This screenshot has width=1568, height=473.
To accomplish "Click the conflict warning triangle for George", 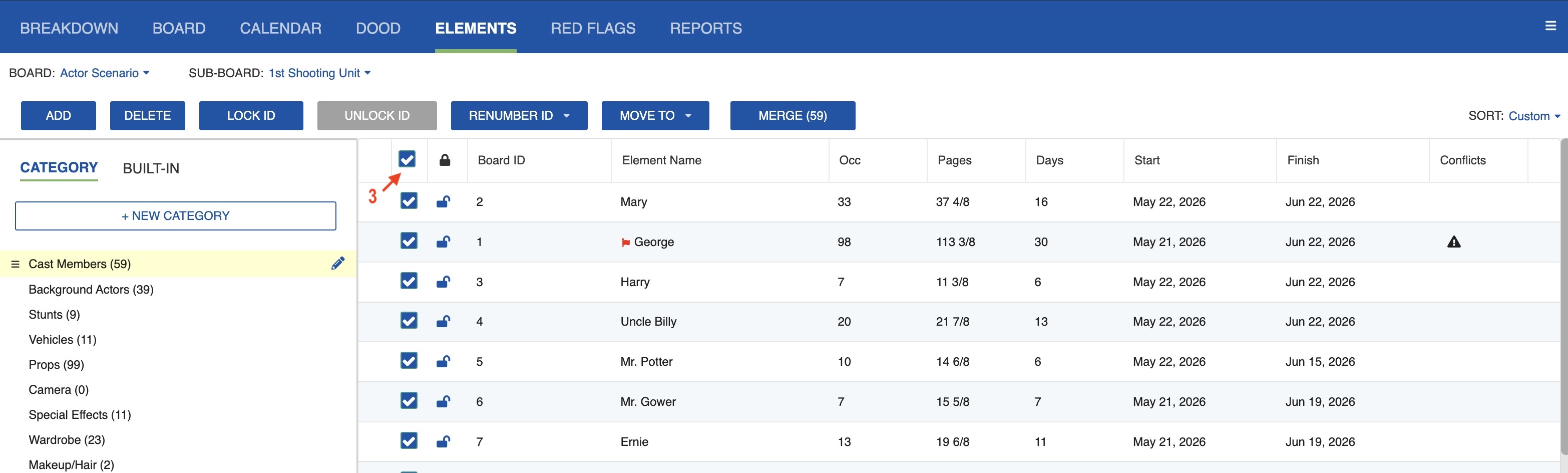I will coord(1453,242).
